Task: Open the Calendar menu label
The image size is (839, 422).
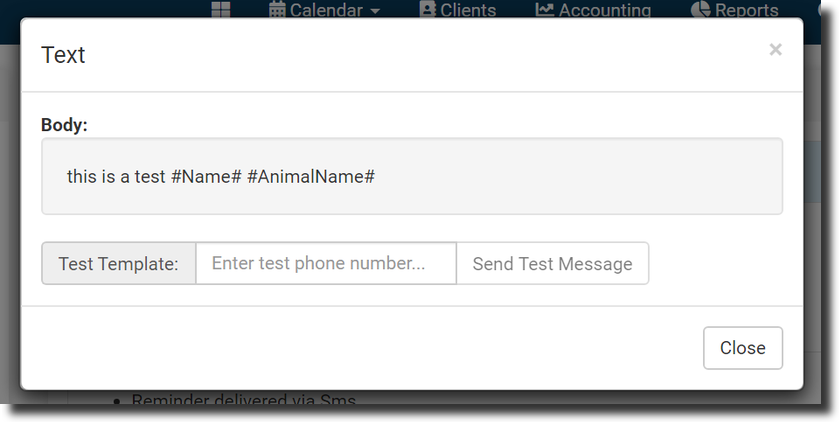Action: pyautogui.click(x=326, y=10)
